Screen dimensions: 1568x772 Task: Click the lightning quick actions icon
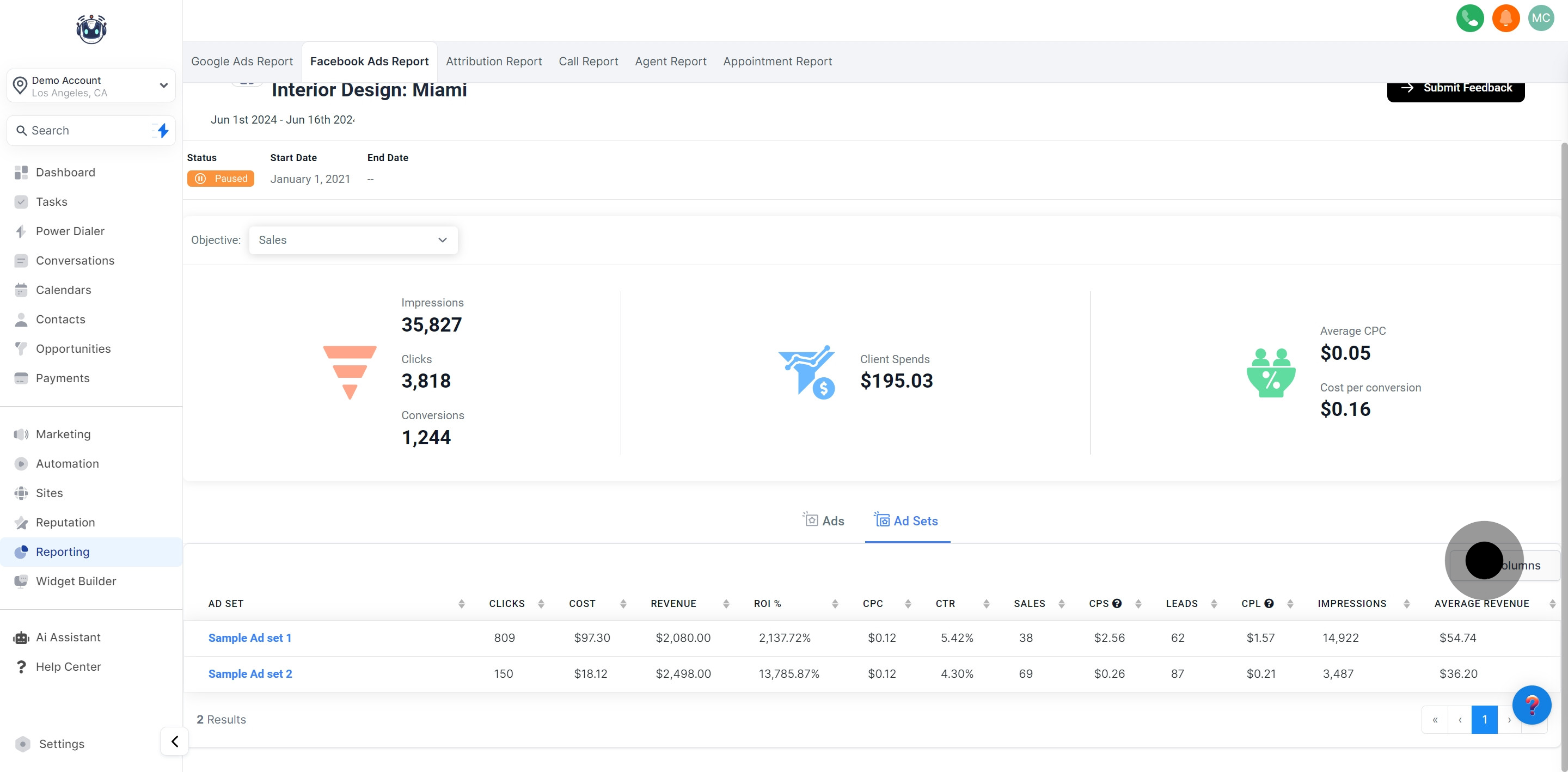coord(163,130)
